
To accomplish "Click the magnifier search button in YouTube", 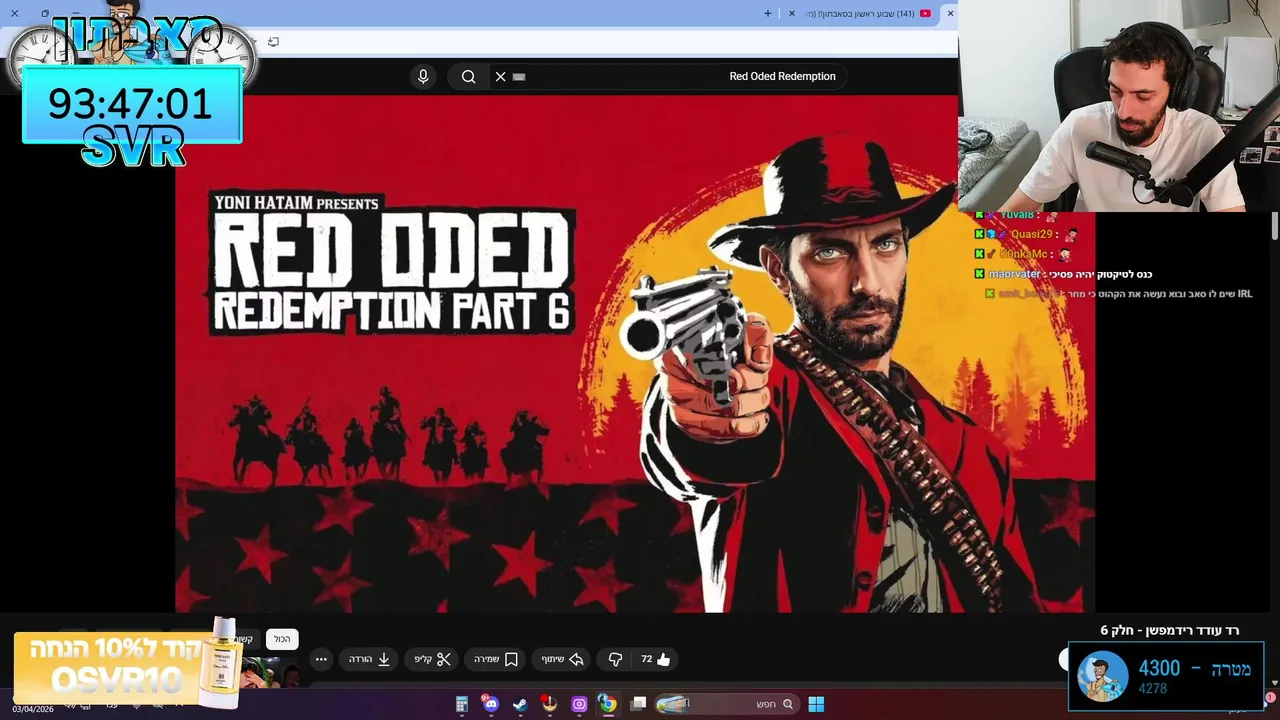I will [468, 76].
